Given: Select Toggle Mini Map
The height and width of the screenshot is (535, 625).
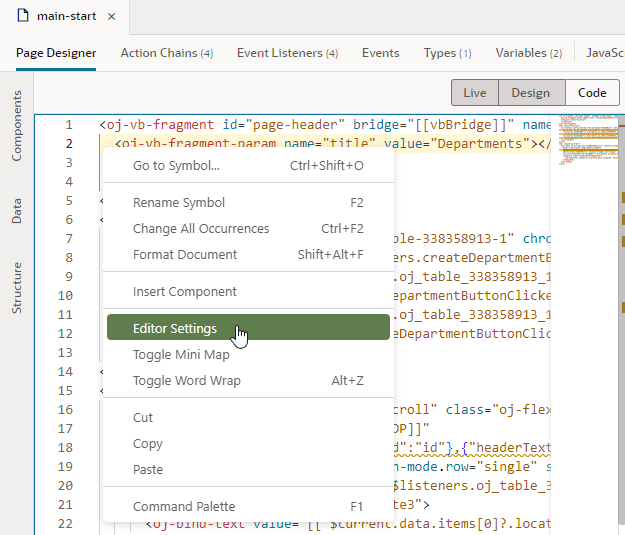Looking at the screenshot, I should pos(248,354).
